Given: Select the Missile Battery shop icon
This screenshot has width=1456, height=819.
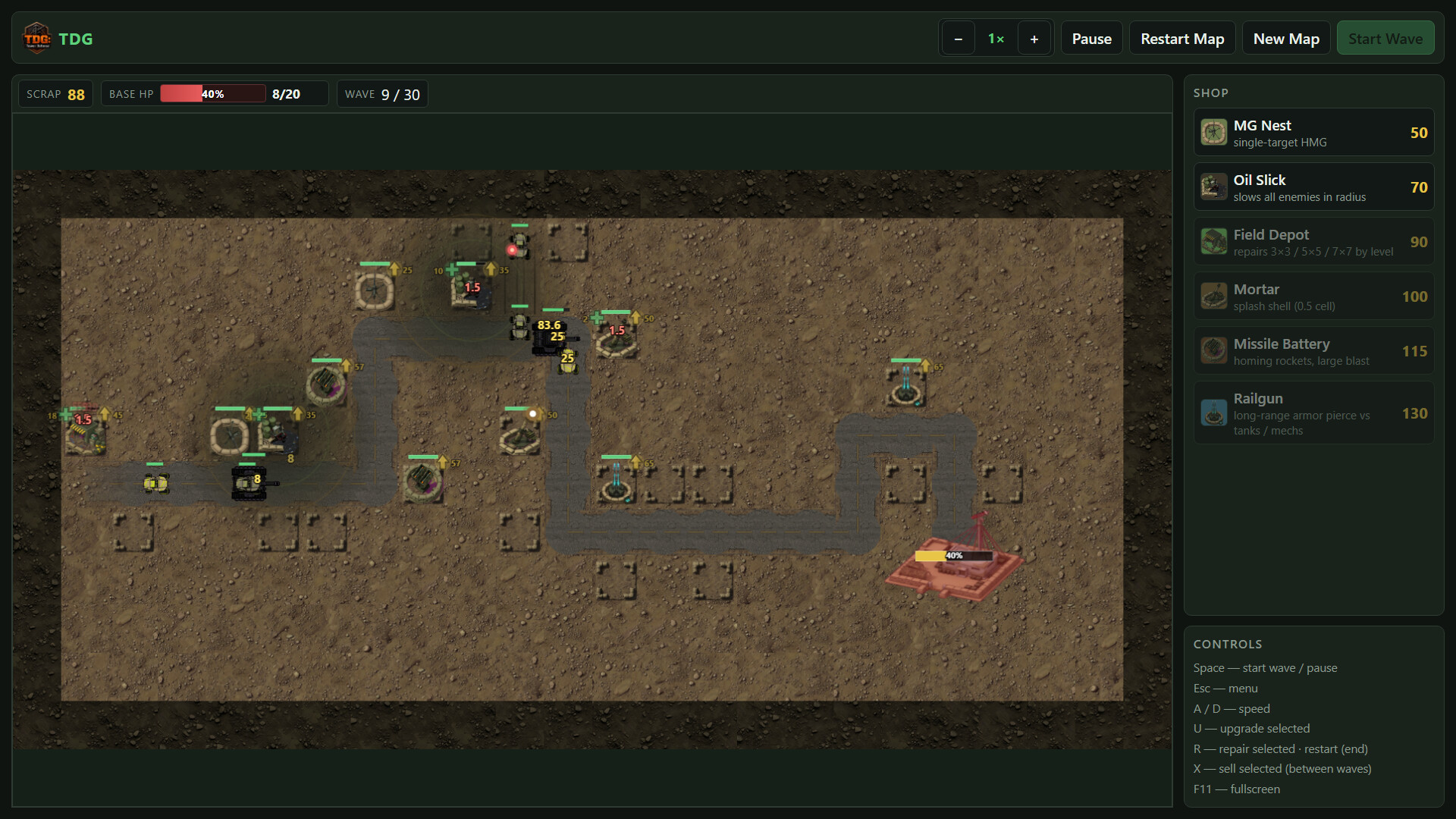Looking at the screenshot, I should [1213, 351].
